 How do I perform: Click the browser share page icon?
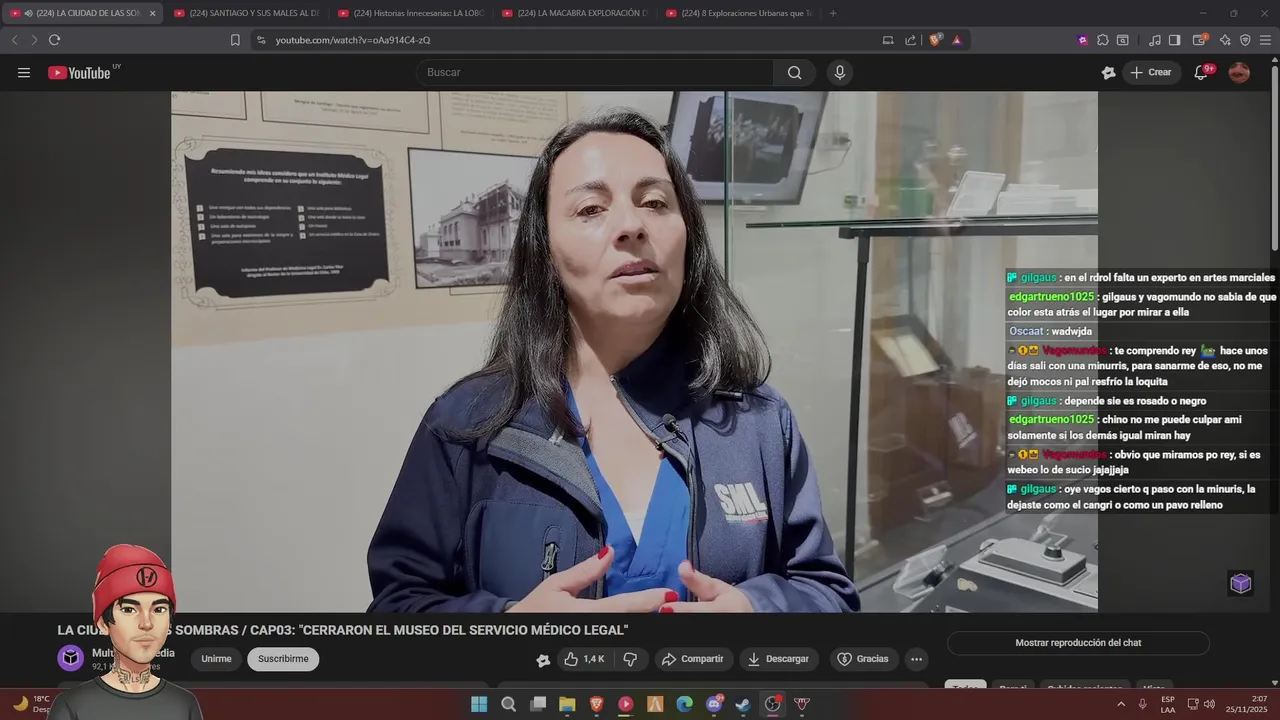click(x=911, y=40)
